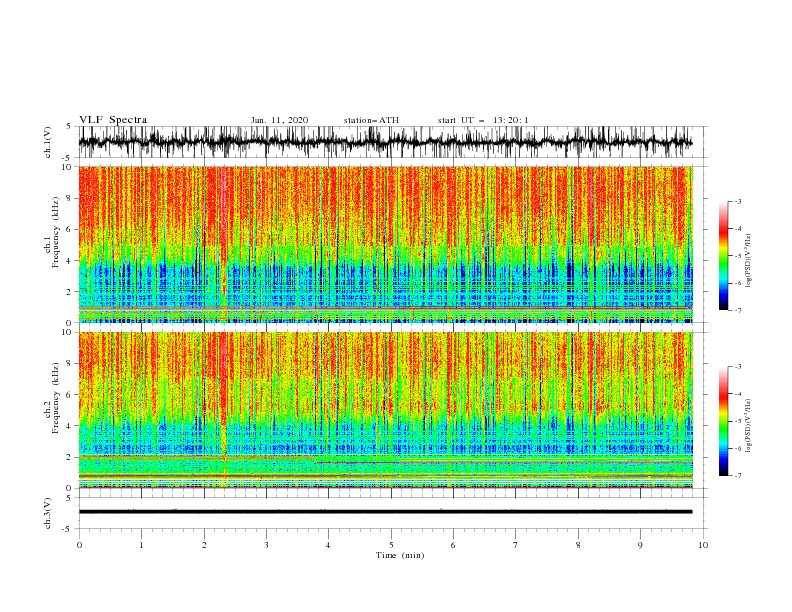Click the "ch.3(V)" vertical axis label
792x612 pixels.
click(x=48, y=513)
